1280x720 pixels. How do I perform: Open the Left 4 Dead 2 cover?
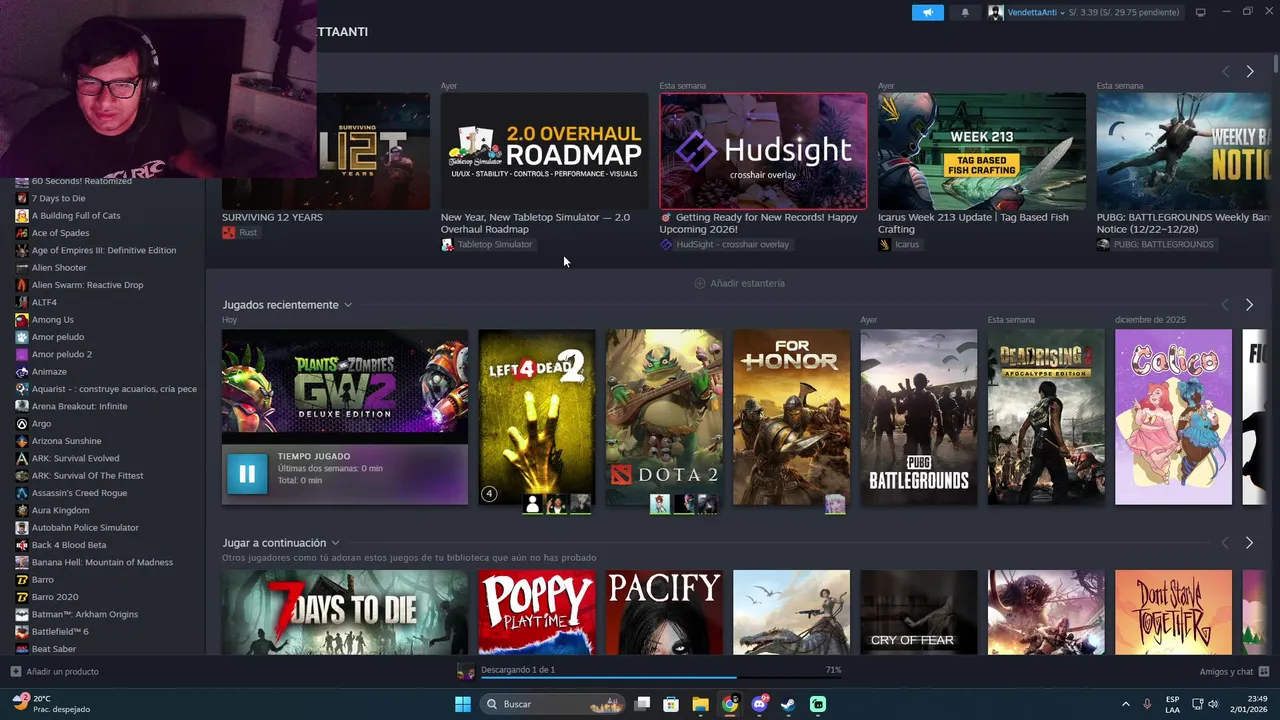coord(537,417)
